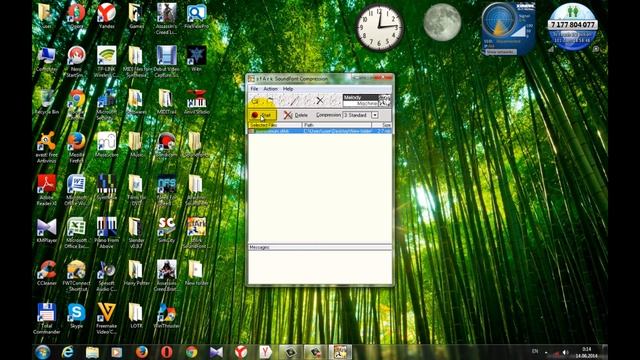
Task: Open the Piano From Above shortcut
Action: coord(106,233)
